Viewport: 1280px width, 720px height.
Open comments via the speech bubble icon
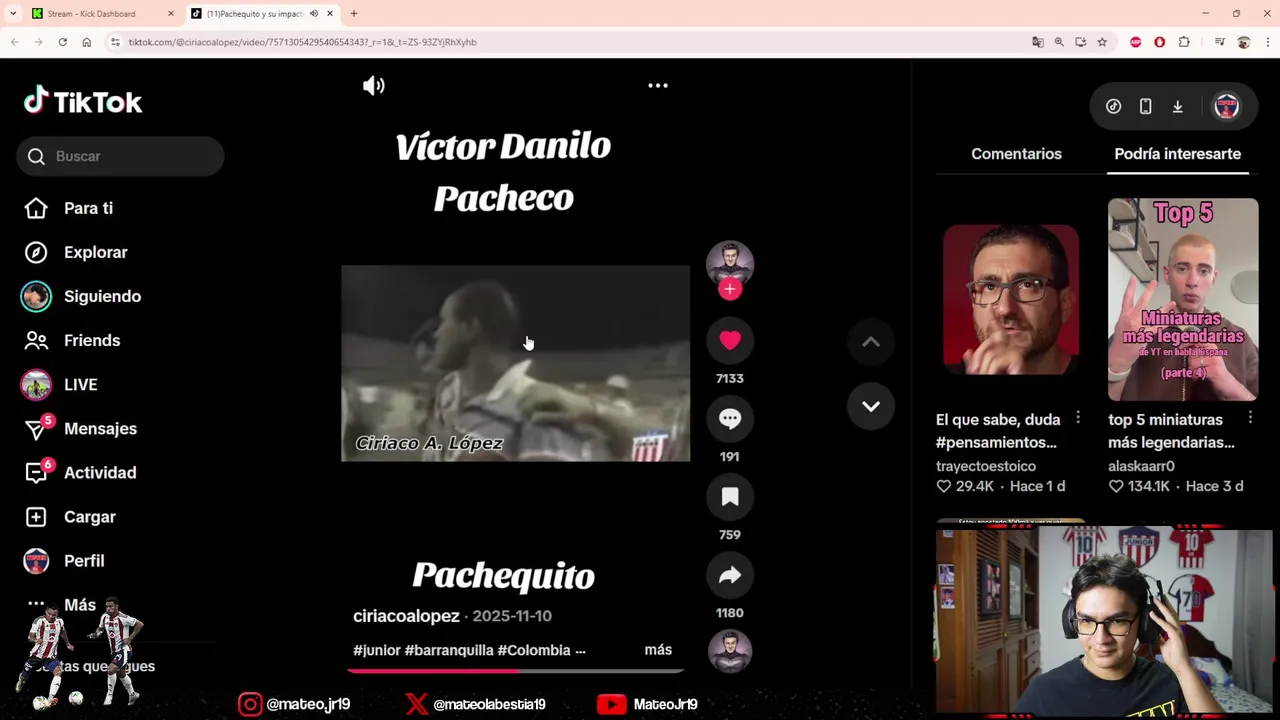click(730, 418)
